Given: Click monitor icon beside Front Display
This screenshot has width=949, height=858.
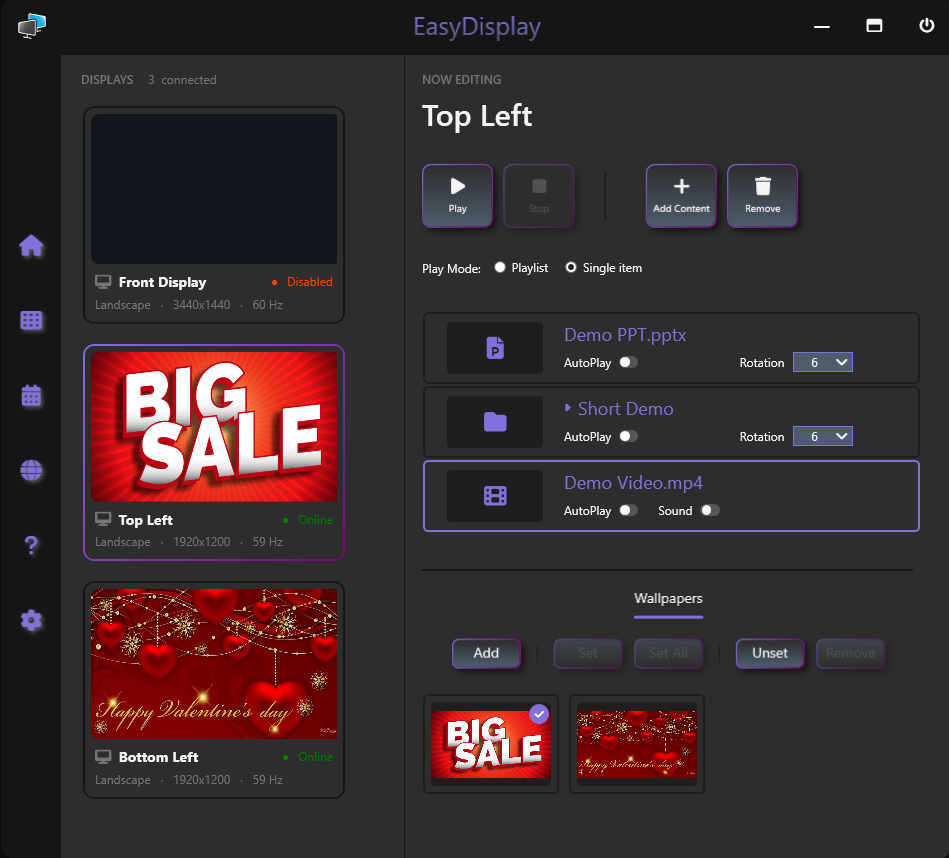Looking at the screenshot, I should [x=103, y=282].
